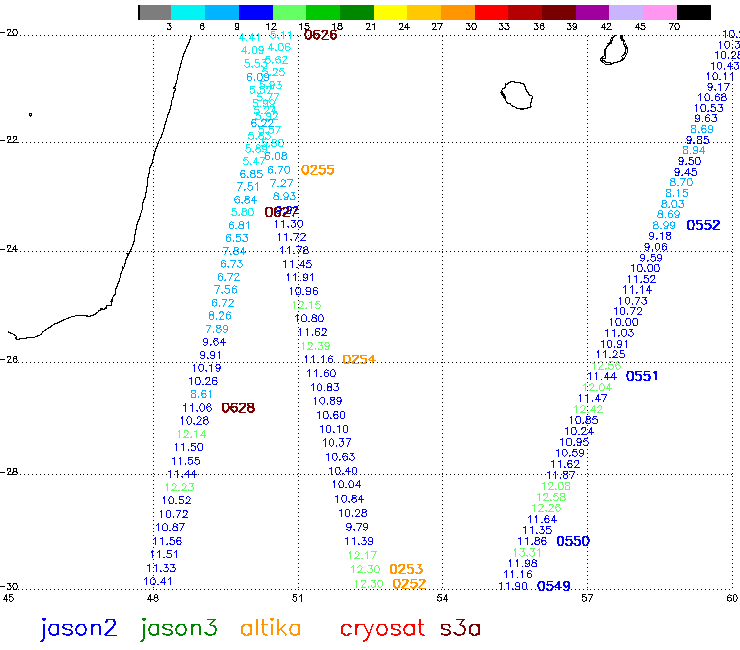Click the jason3 legend label

178,629
